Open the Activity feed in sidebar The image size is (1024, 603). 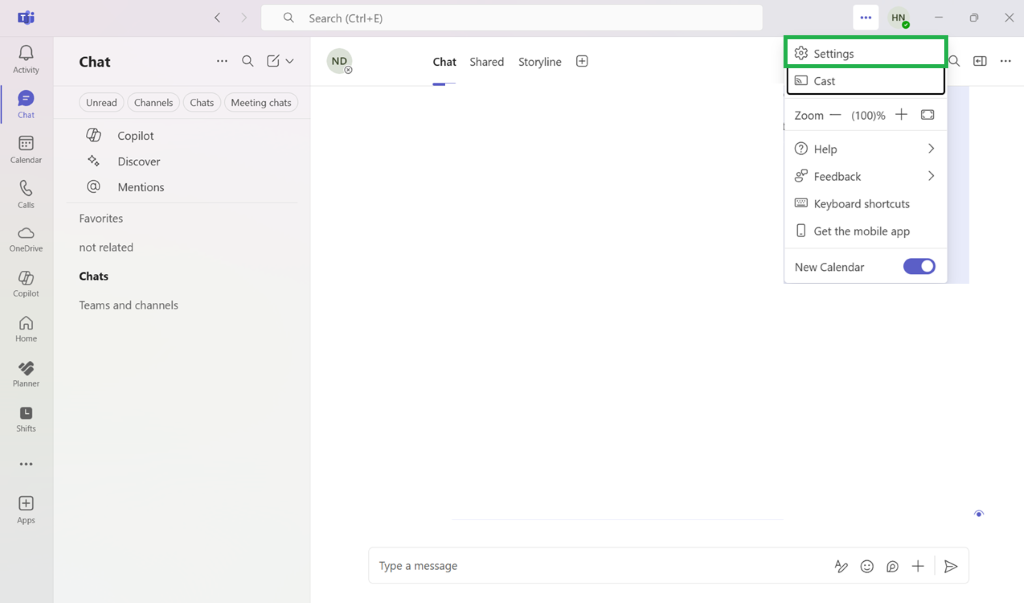click(x=26, y=59)
